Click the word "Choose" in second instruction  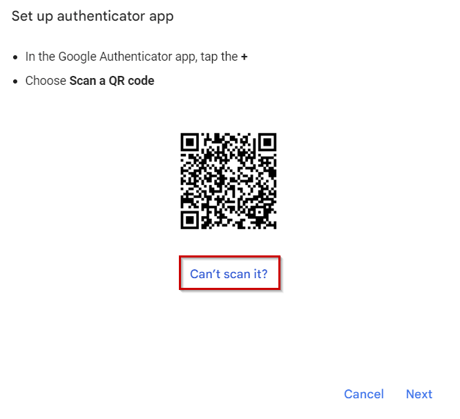pos(46,81)
